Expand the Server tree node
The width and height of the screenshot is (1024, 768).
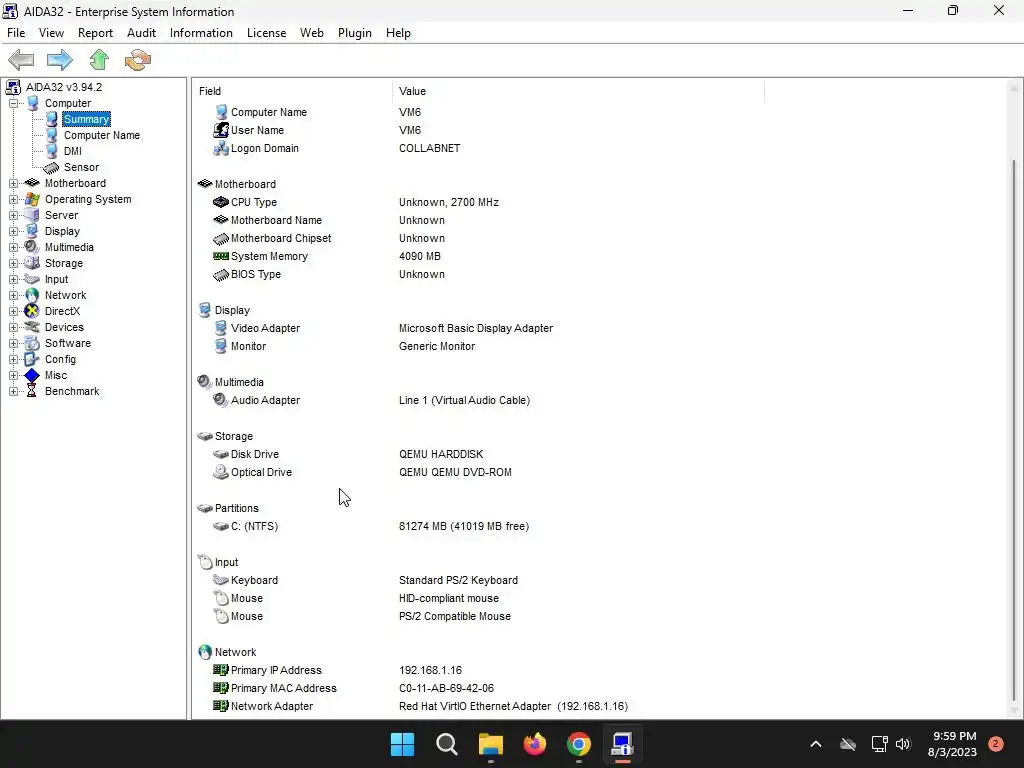pos(13,216)
